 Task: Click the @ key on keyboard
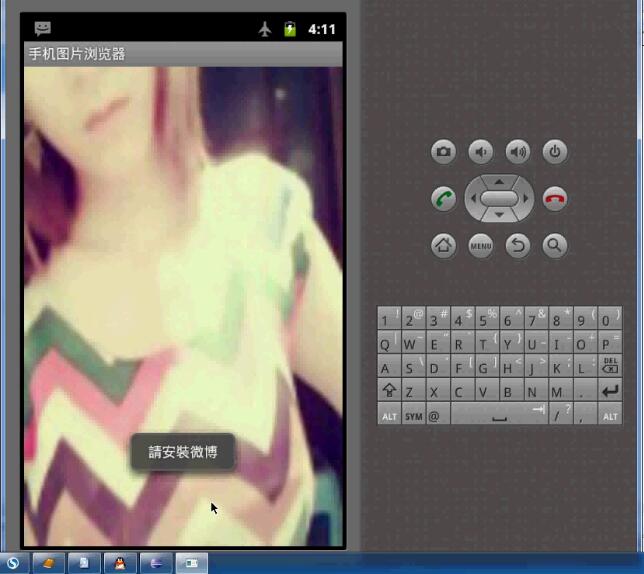pos(438,413)
